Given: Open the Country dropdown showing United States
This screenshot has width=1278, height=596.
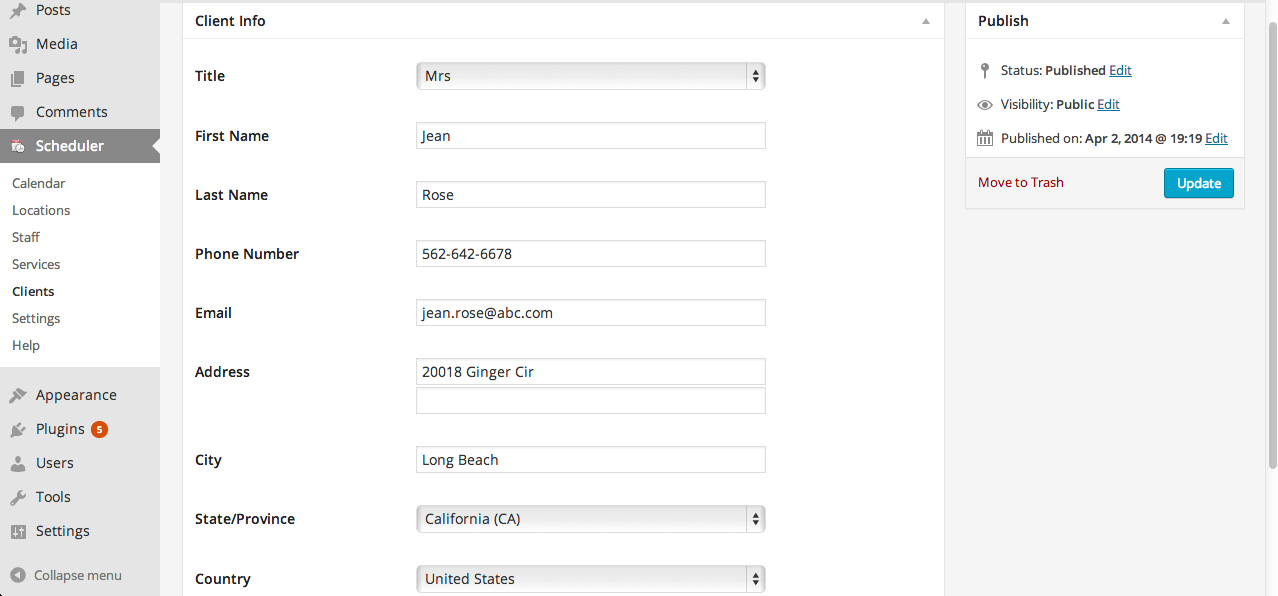Looking at the screenshot, I should (x=591, y=579).
